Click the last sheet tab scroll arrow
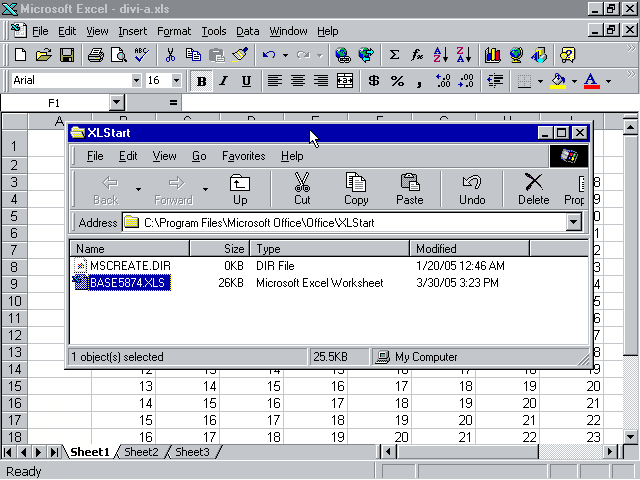 pyautogui.click(x=54, y=452)
